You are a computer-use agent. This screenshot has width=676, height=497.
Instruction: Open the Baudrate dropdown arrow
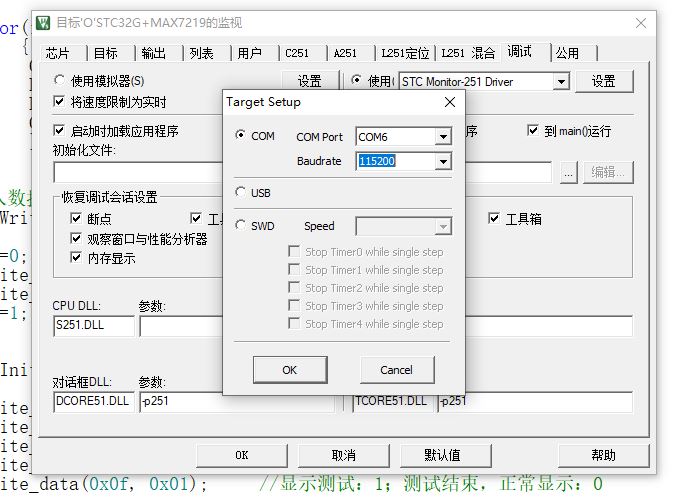(443, 162)
